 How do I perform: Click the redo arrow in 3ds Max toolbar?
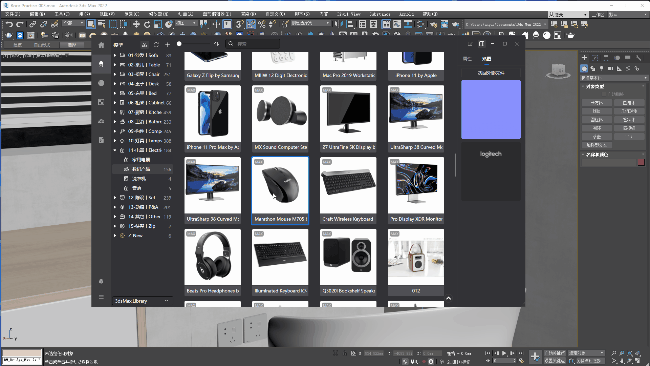(19, 24)
